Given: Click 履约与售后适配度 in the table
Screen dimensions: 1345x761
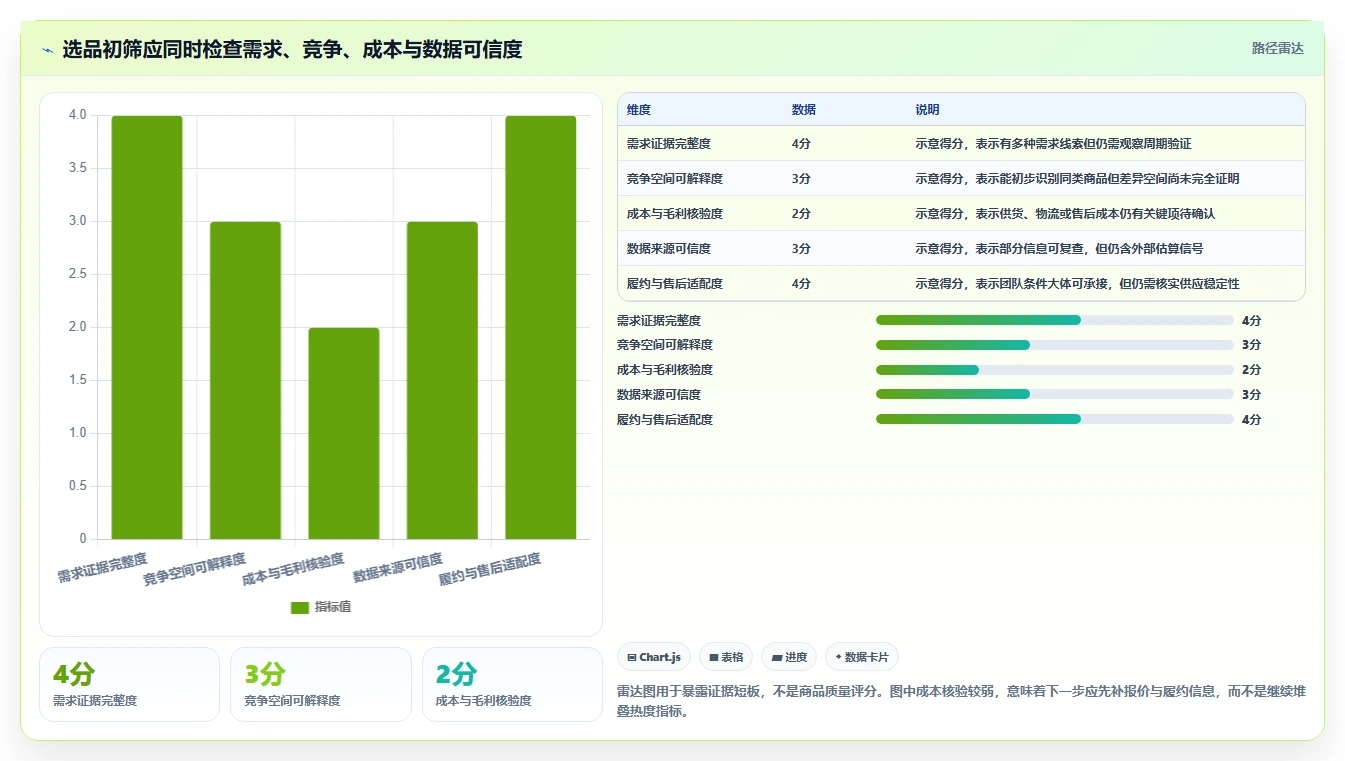Looking at the screenshot, I should pyautogui.click(x=675, y=284).
